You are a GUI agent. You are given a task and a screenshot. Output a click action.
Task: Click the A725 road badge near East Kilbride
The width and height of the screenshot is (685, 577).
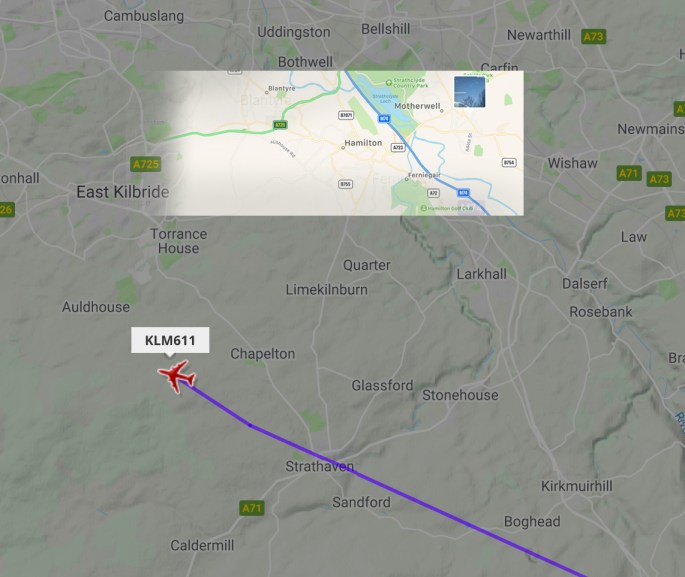tap(145, 164)
